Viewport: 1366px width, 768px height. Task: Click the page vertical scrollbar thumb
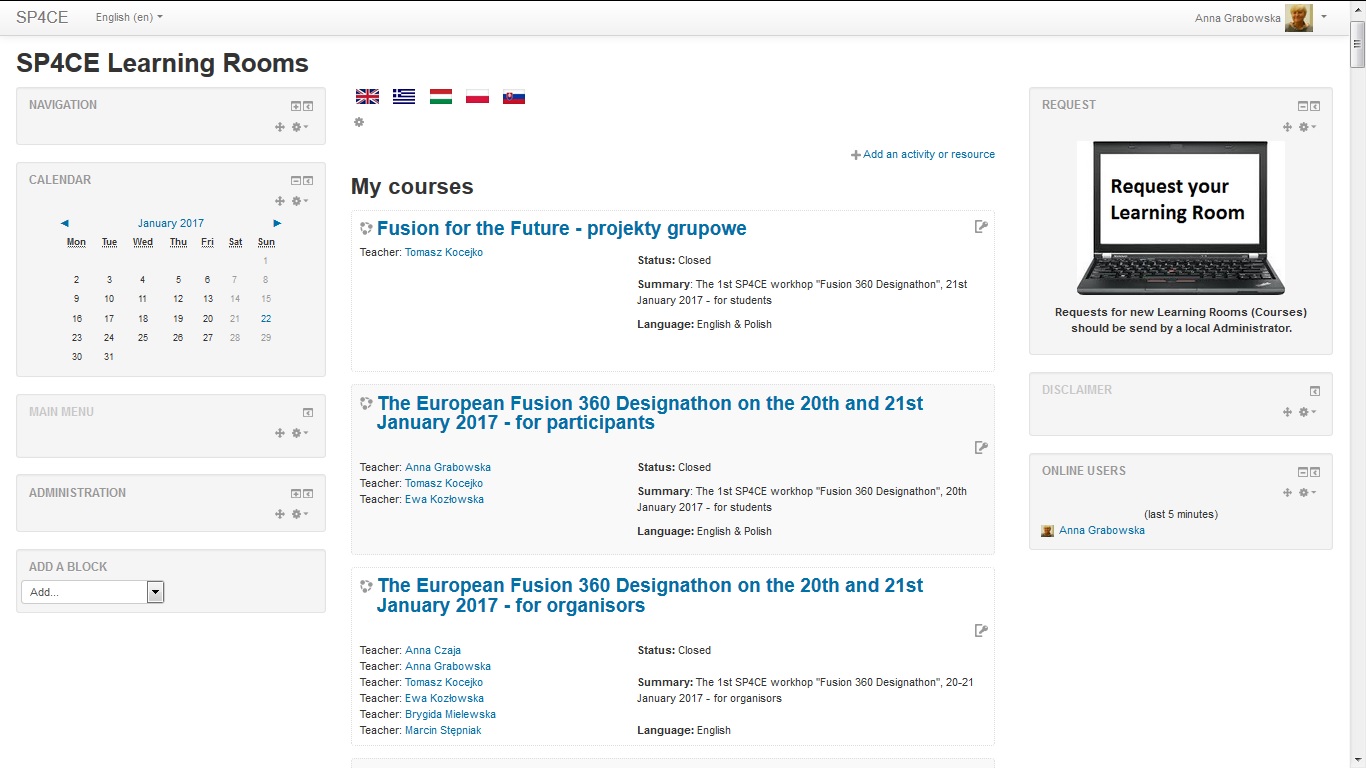pos(1357,44)
